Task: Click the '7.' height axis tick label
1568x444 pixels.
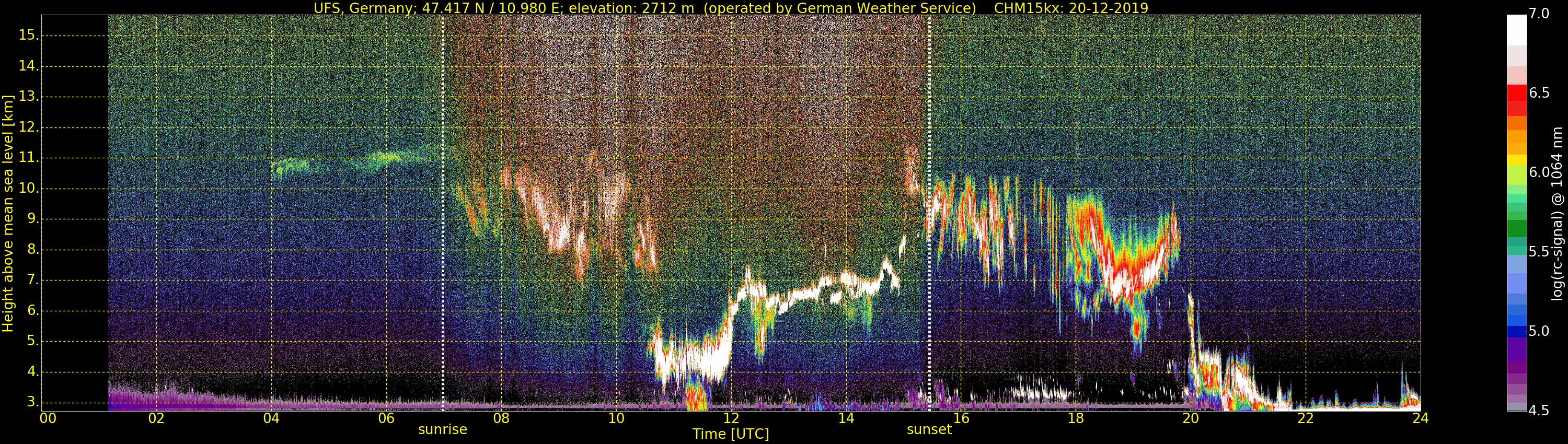Action: click(33, 281)
